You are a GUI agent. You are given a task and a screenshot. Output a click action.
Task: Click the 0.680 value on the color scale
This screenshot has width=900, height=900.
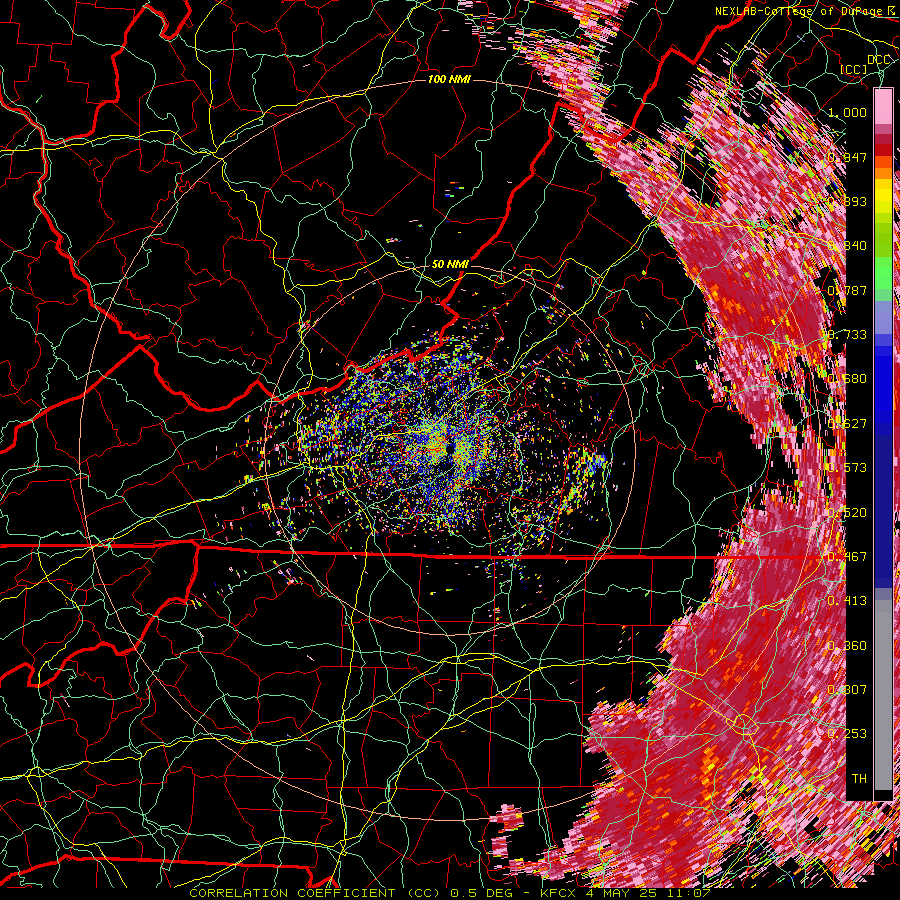click(847, 379)
